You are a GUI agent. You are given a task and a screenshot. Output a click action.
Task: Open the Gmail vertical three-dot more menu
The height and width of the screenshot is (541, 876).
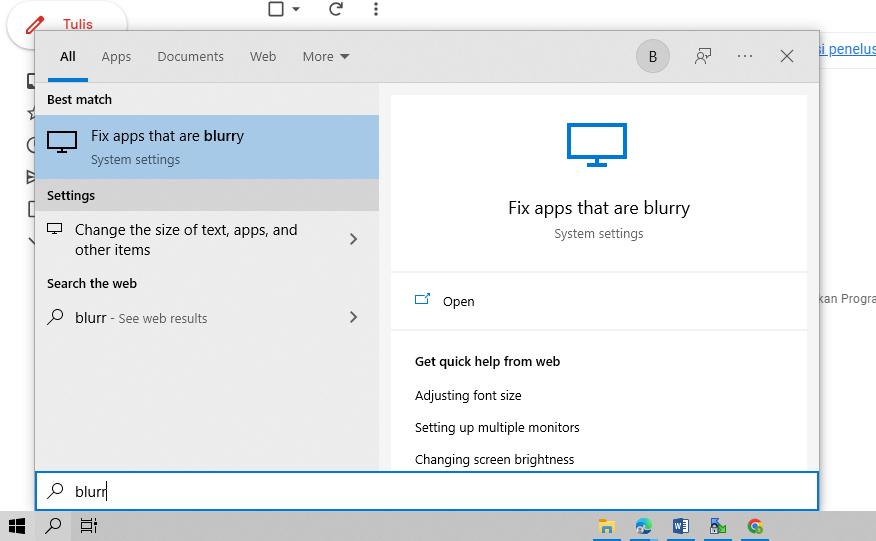coord(375,9)
